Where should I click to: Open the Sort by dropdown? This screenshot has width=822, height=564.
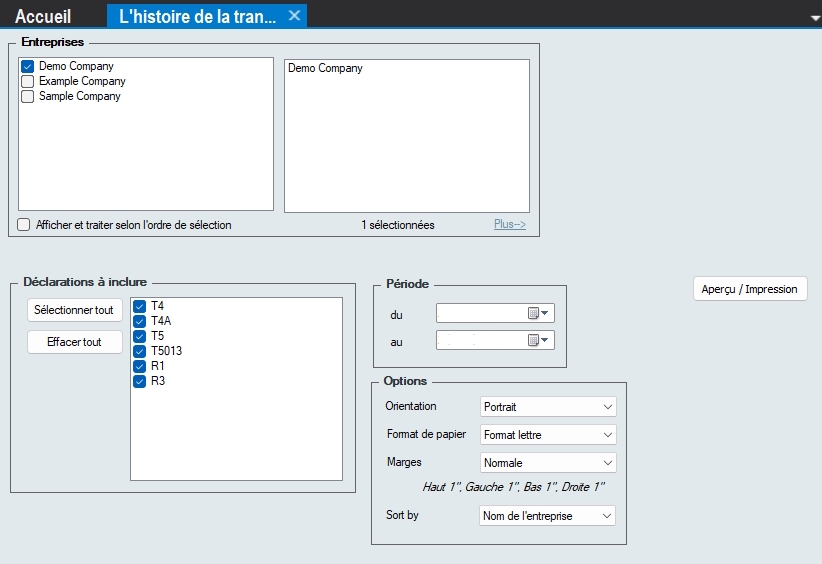coord(547,516)
